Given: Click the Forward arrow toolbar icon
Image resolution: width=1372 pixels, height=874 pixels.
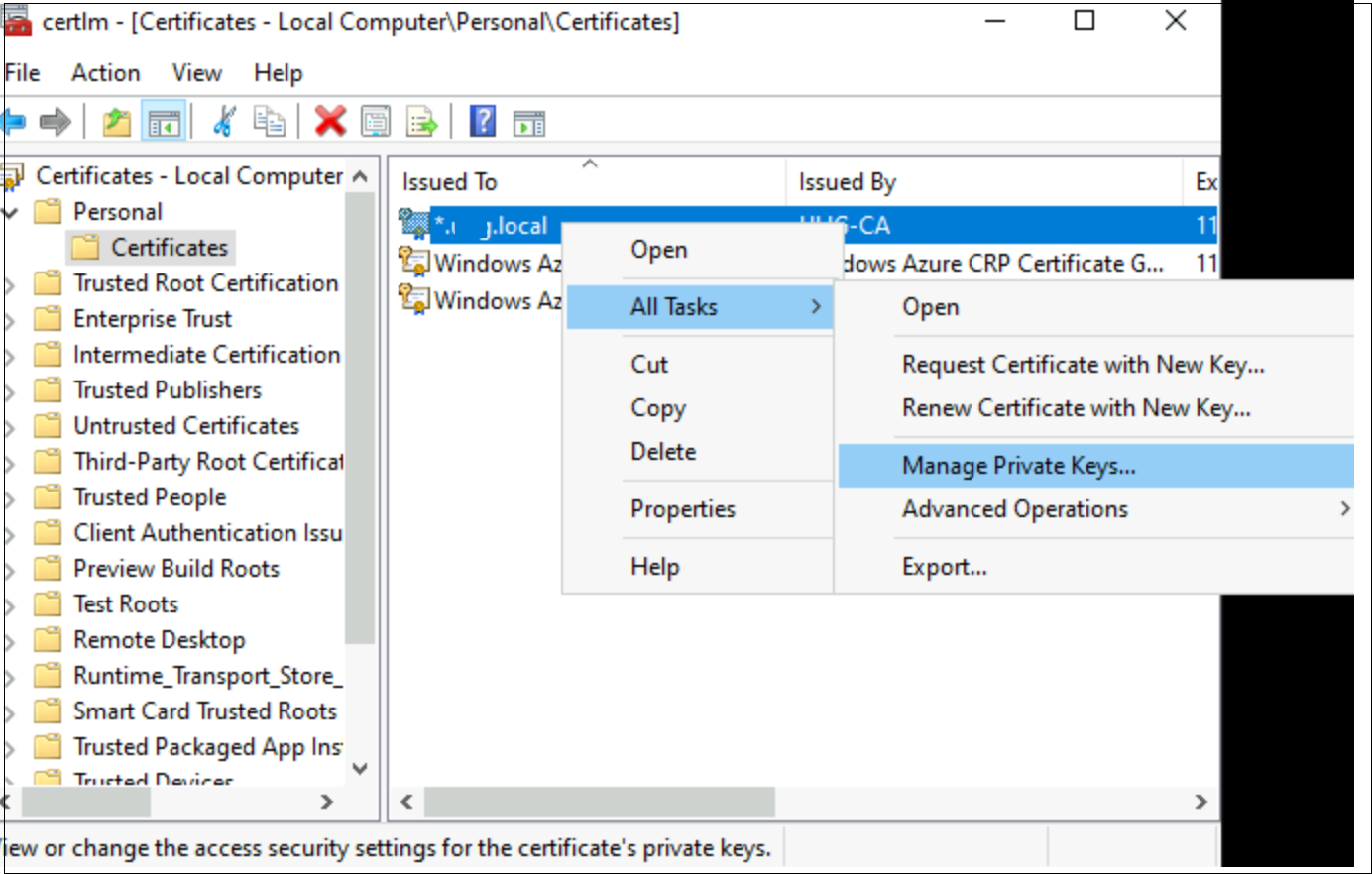Looking at the screenshot, I should click(55, 122).
